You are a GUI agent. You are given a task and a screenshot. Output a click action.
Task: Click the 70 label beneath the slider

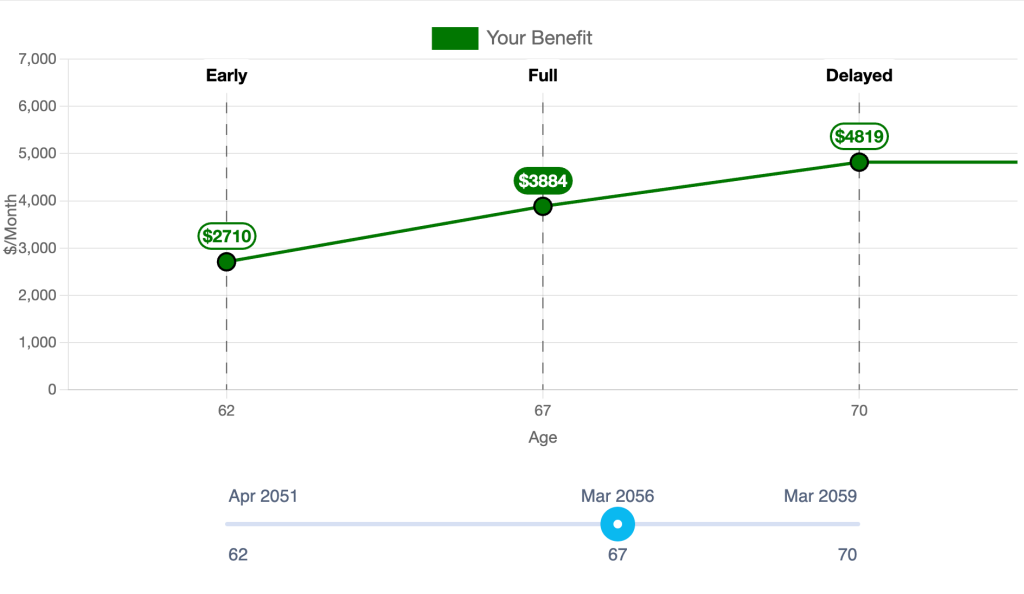(846, 554)
